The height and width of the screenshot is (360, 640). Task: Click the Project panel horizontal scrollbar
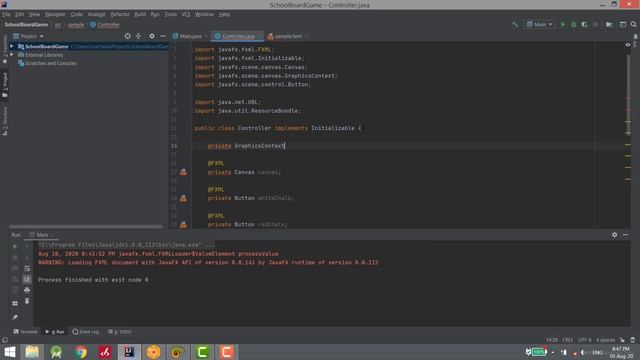(86, 227)
